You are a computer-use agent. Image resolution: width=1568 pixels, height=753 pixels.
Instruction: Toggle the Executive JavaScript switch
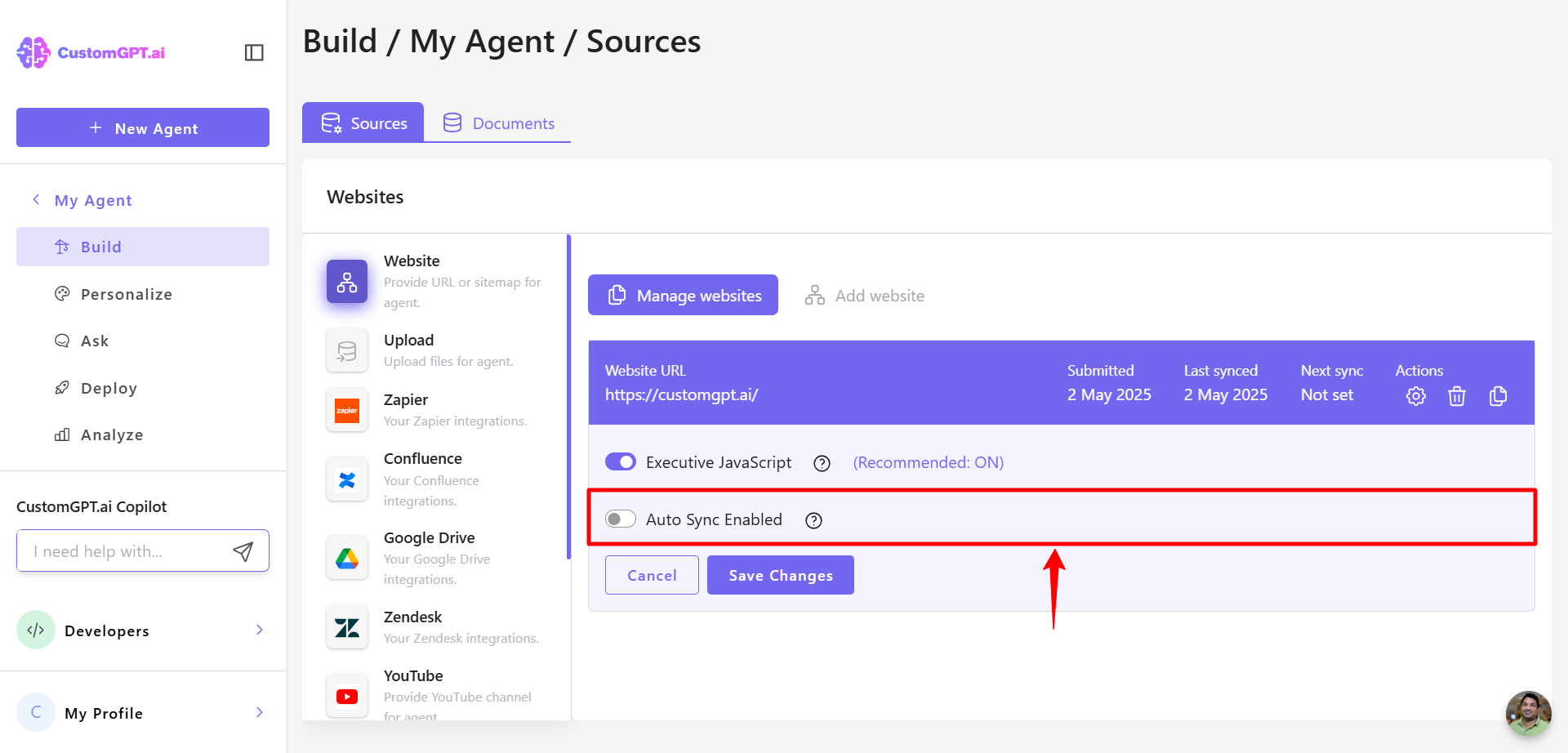621,461
